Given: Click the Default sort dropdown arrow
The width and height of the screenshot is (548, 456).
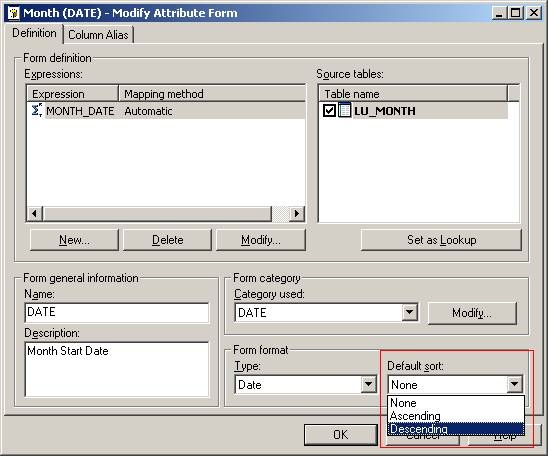Looking at the screenshot, I should 514,384.
